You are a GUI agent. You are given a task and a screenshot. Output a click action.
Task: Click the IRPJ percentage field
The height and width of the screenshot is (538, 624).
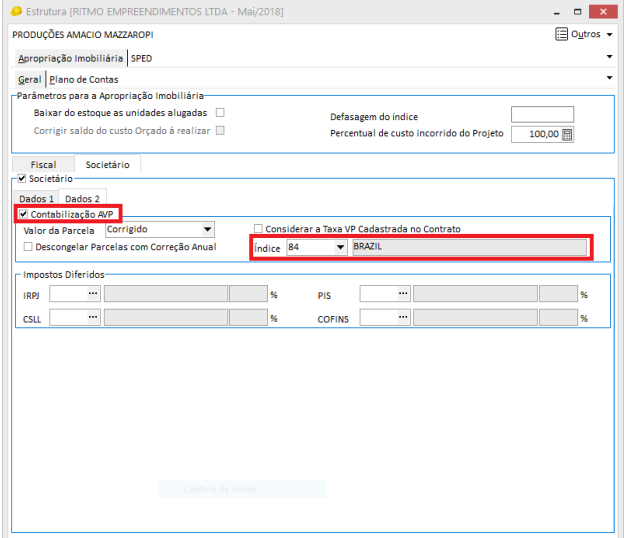248,294
